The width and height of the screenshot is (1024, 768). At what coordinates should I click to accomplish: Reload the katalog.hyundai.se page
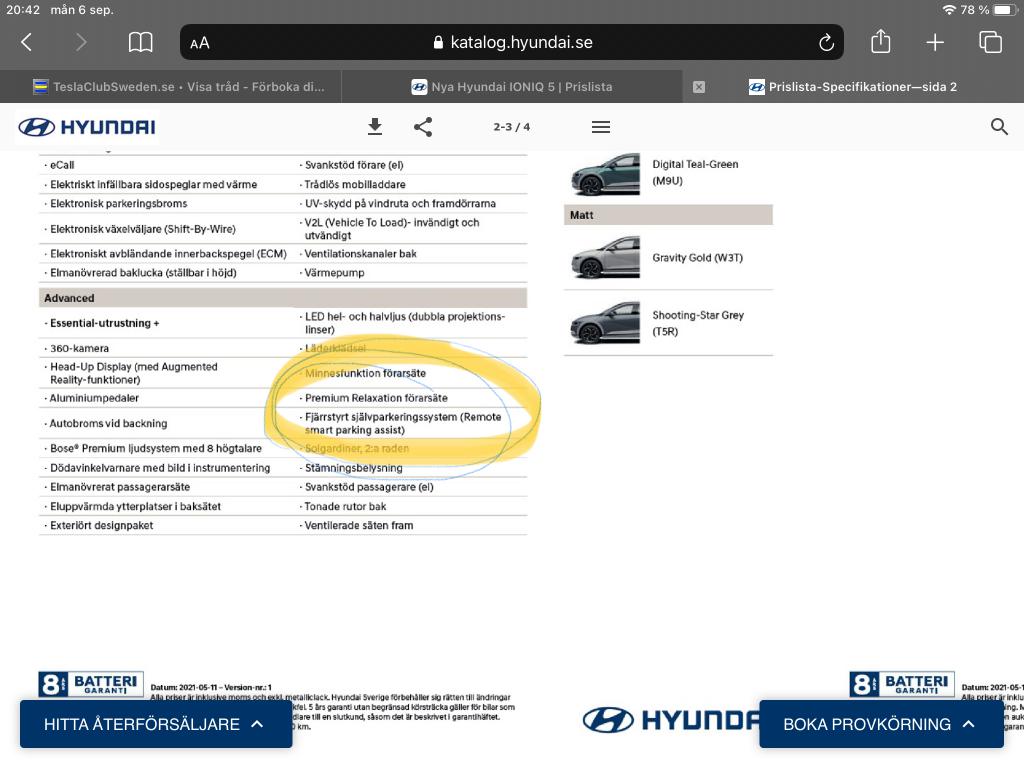point(826,42)
